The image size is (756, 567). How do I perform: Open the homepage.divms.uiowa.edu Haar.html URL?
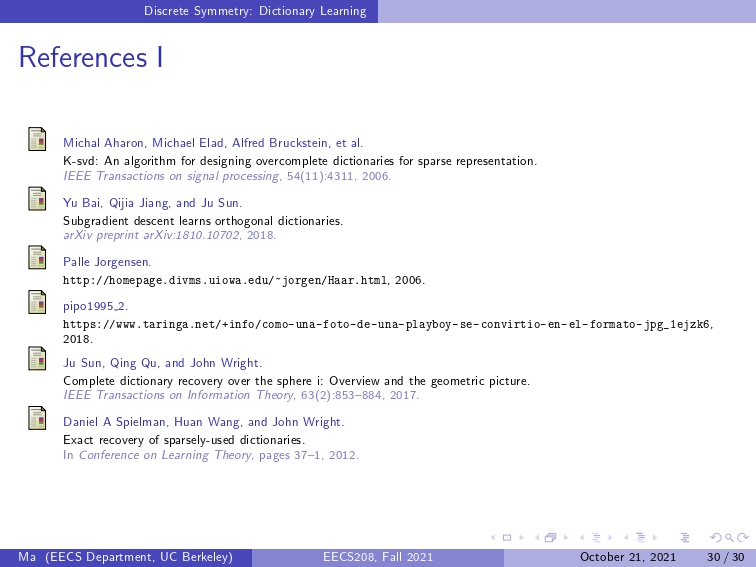[226, 280]
